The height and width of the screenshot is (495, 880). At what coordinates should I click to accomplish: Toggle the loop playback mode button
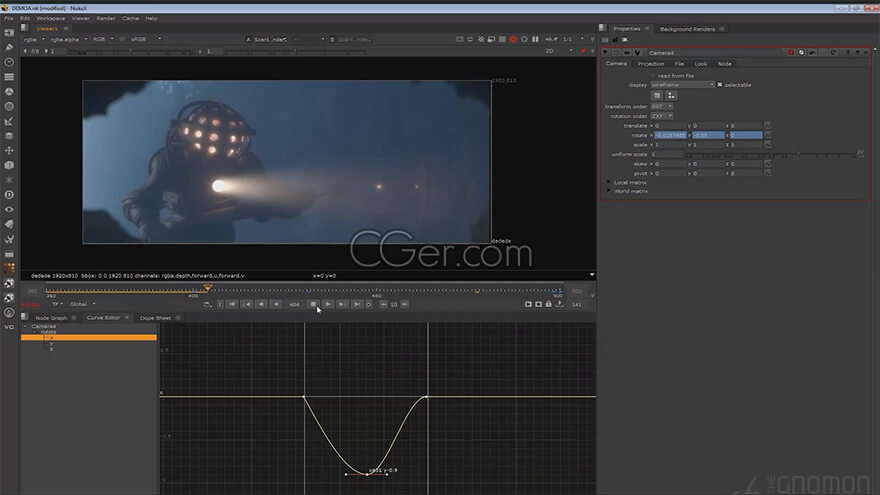[x=208, y=304]
